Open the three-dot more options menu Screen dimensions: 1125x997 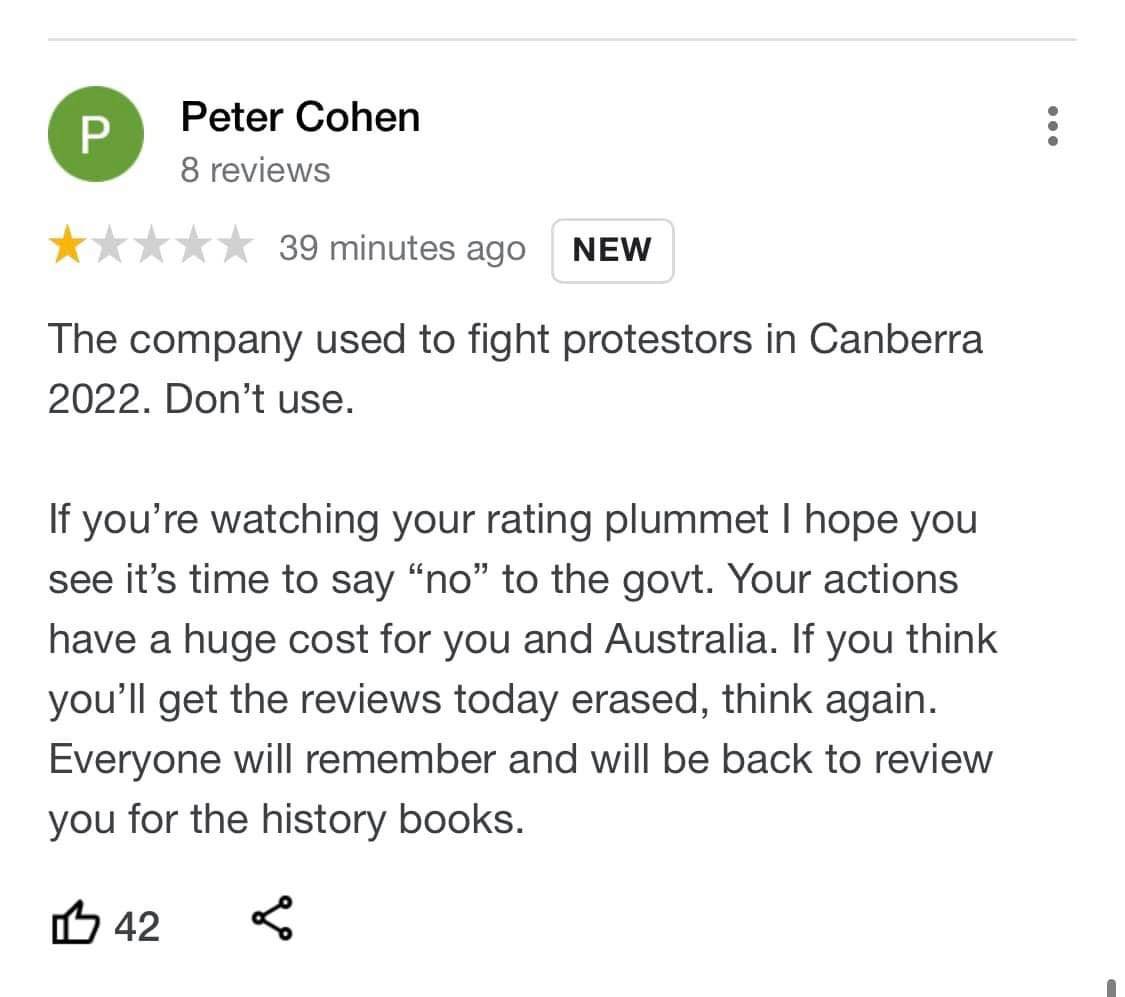(x=1053, y=126)
